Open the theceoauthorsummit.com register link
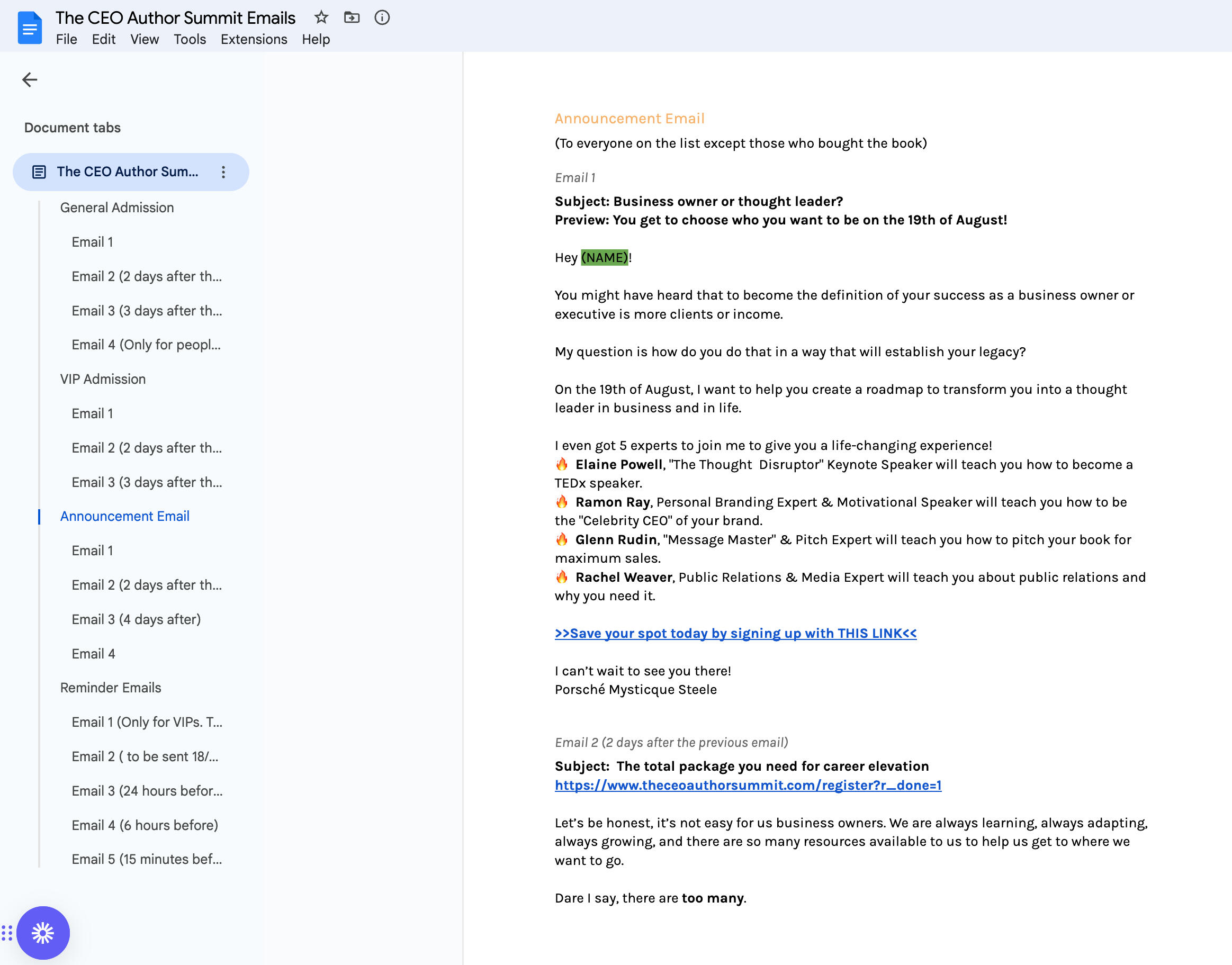 tap(748, 785)
